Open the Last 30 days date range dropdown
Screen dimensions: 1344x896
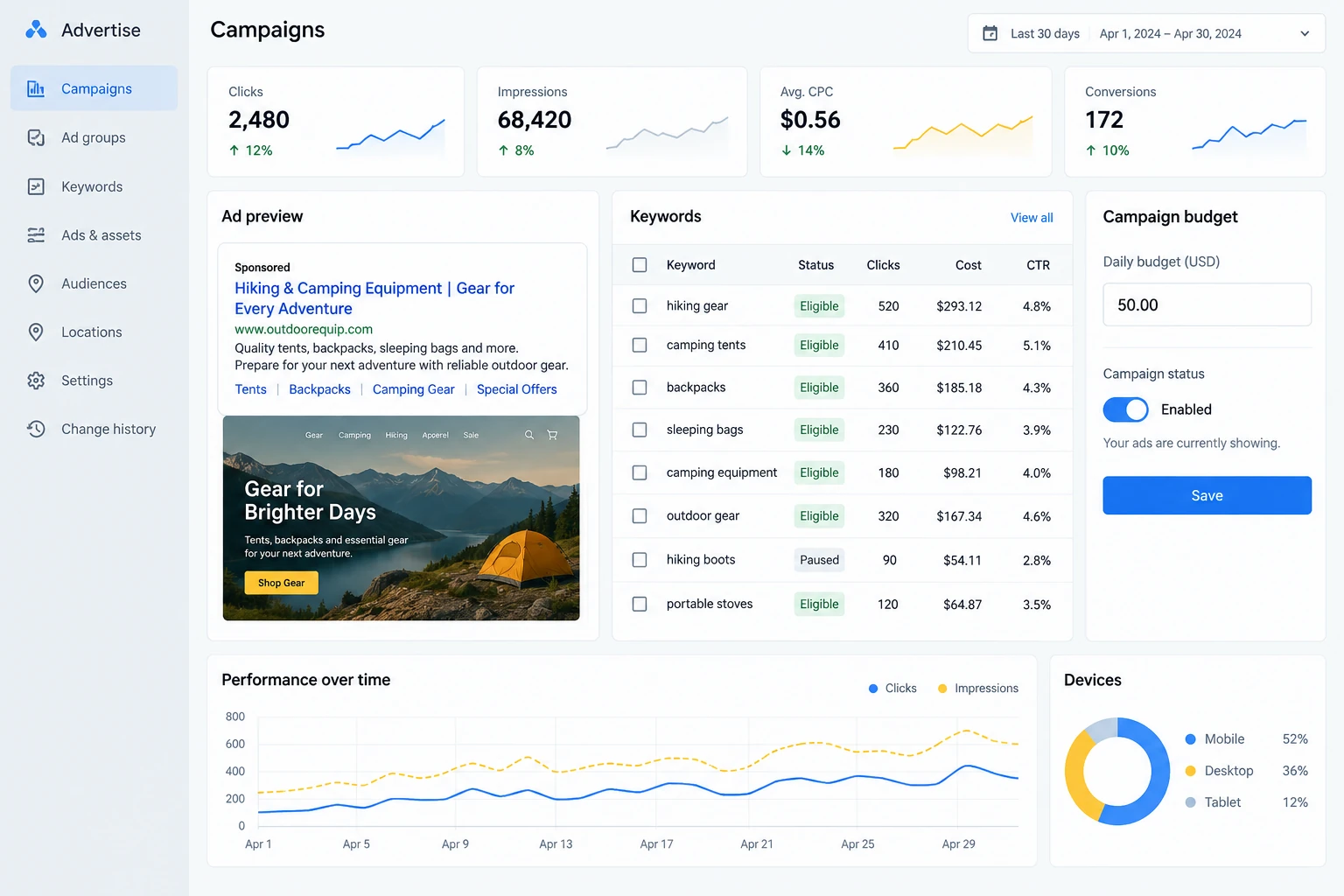pyautogui.click(x=1146, y=33)
